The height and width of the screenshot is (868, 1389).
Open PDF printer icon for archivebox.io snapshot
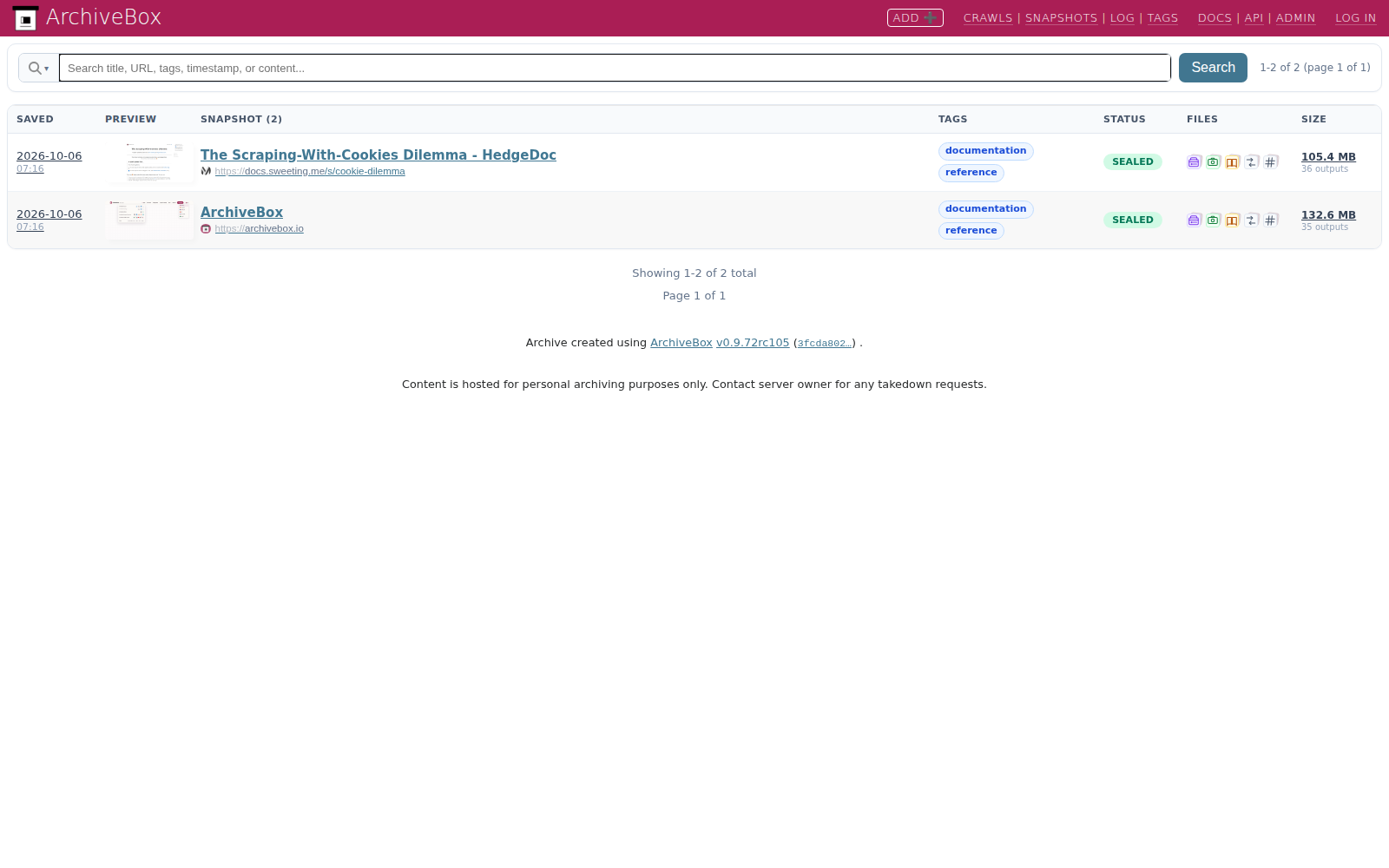click(x=1194, y=220)
